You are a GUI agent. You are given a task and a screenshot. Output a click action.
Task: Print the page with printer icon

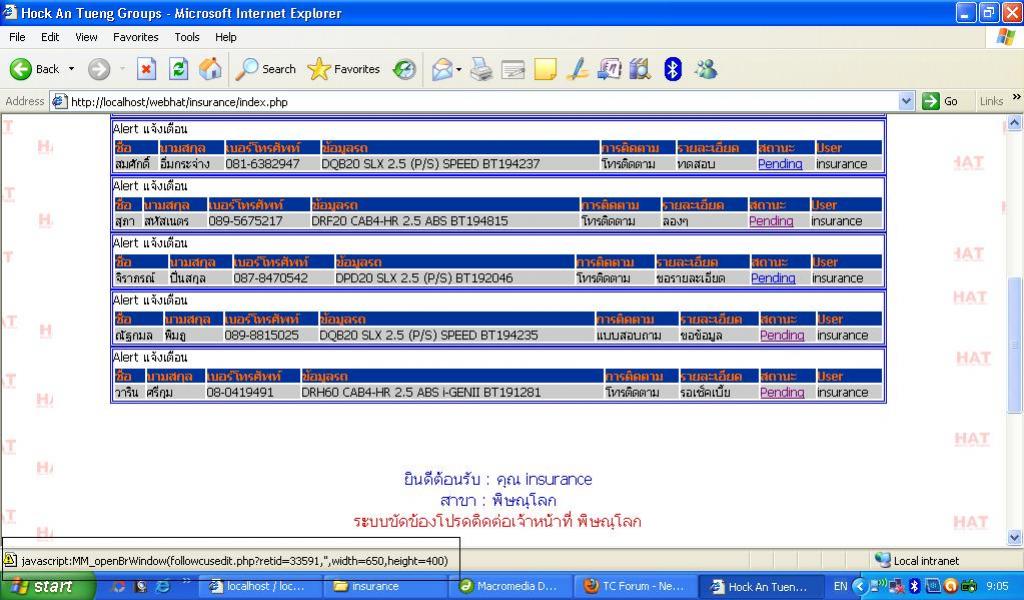pyautogui.click(x=481, y=69)
